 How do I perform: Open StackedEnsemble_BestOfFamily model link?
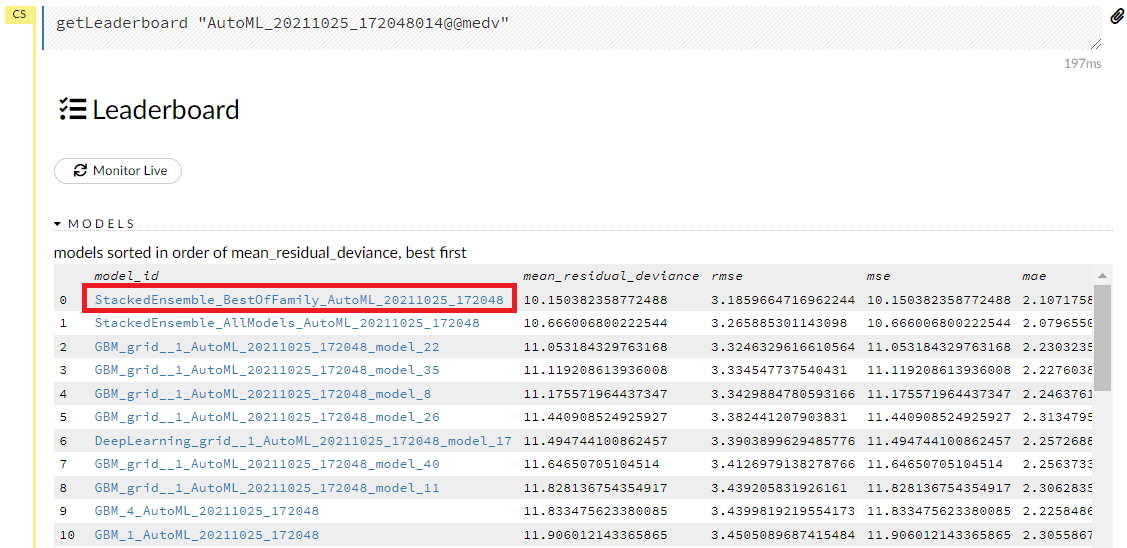click(299, 299)
